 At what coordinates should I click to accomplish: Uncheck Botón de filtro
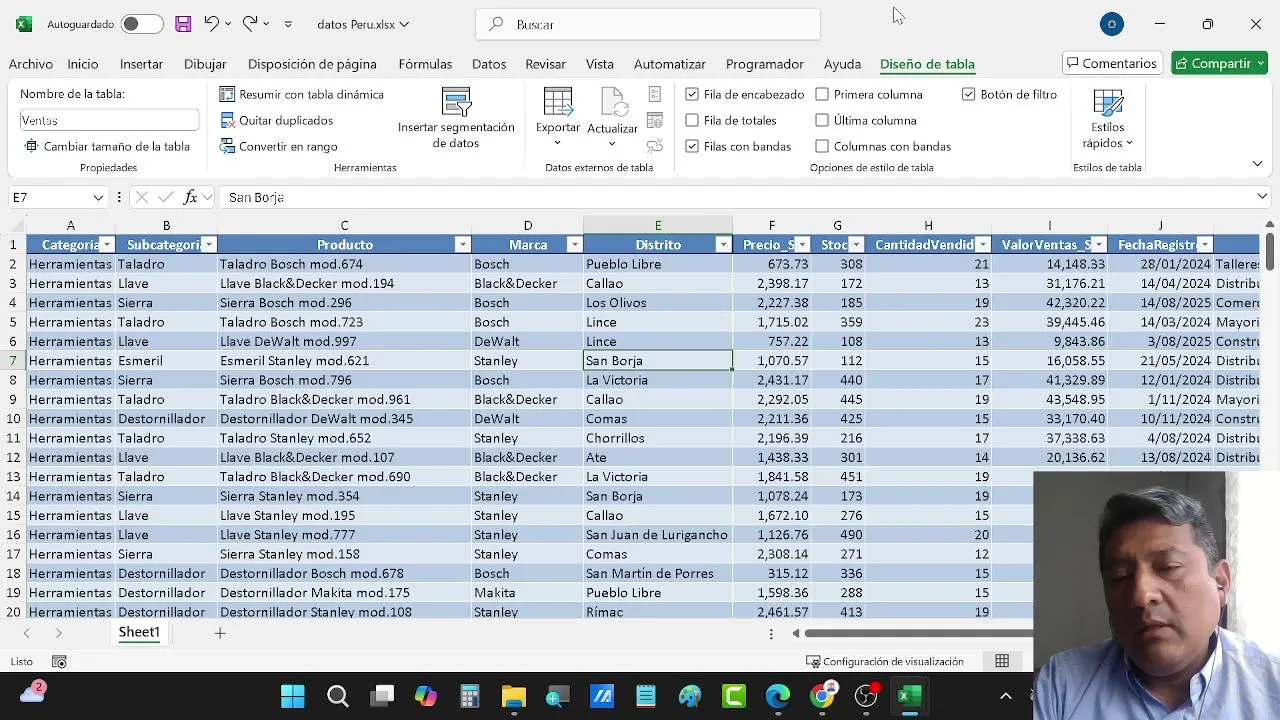(969, 94)
